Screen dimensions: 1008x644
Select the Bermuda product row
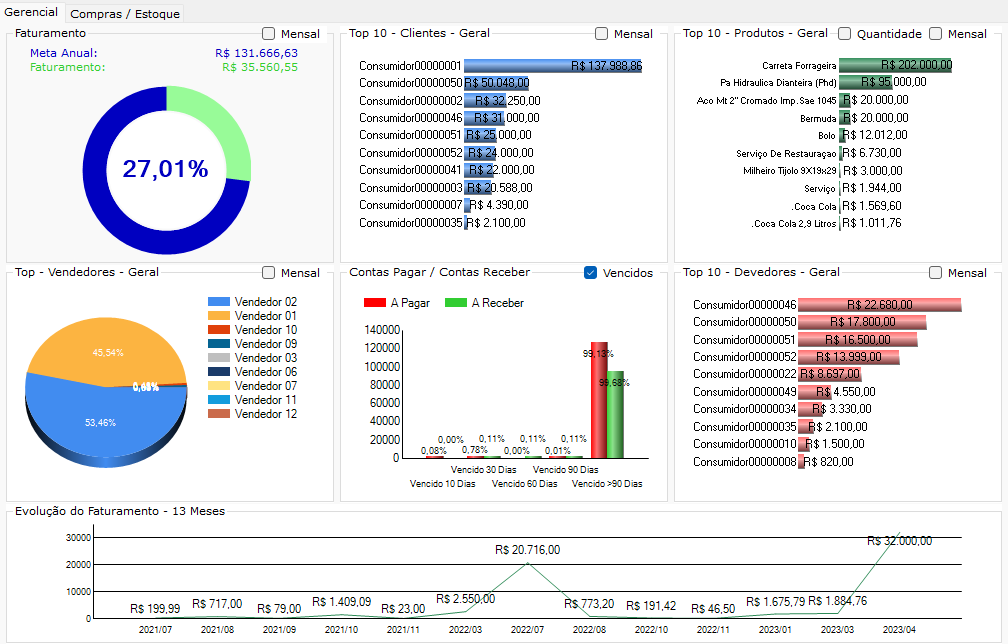(854, 118)
